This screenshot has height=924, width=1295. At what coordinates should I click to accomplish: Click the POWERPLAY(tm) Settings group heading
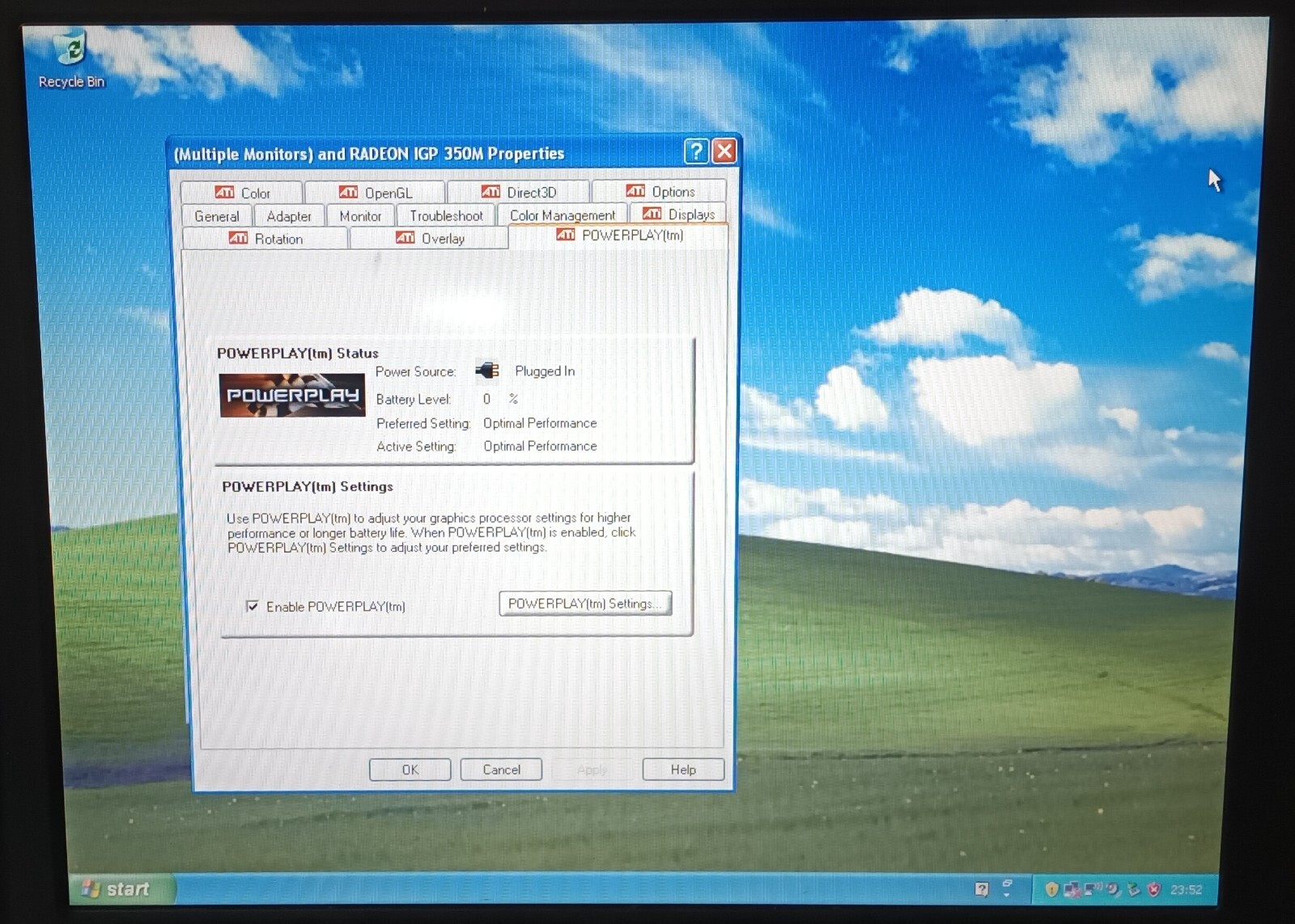point(308,486)
